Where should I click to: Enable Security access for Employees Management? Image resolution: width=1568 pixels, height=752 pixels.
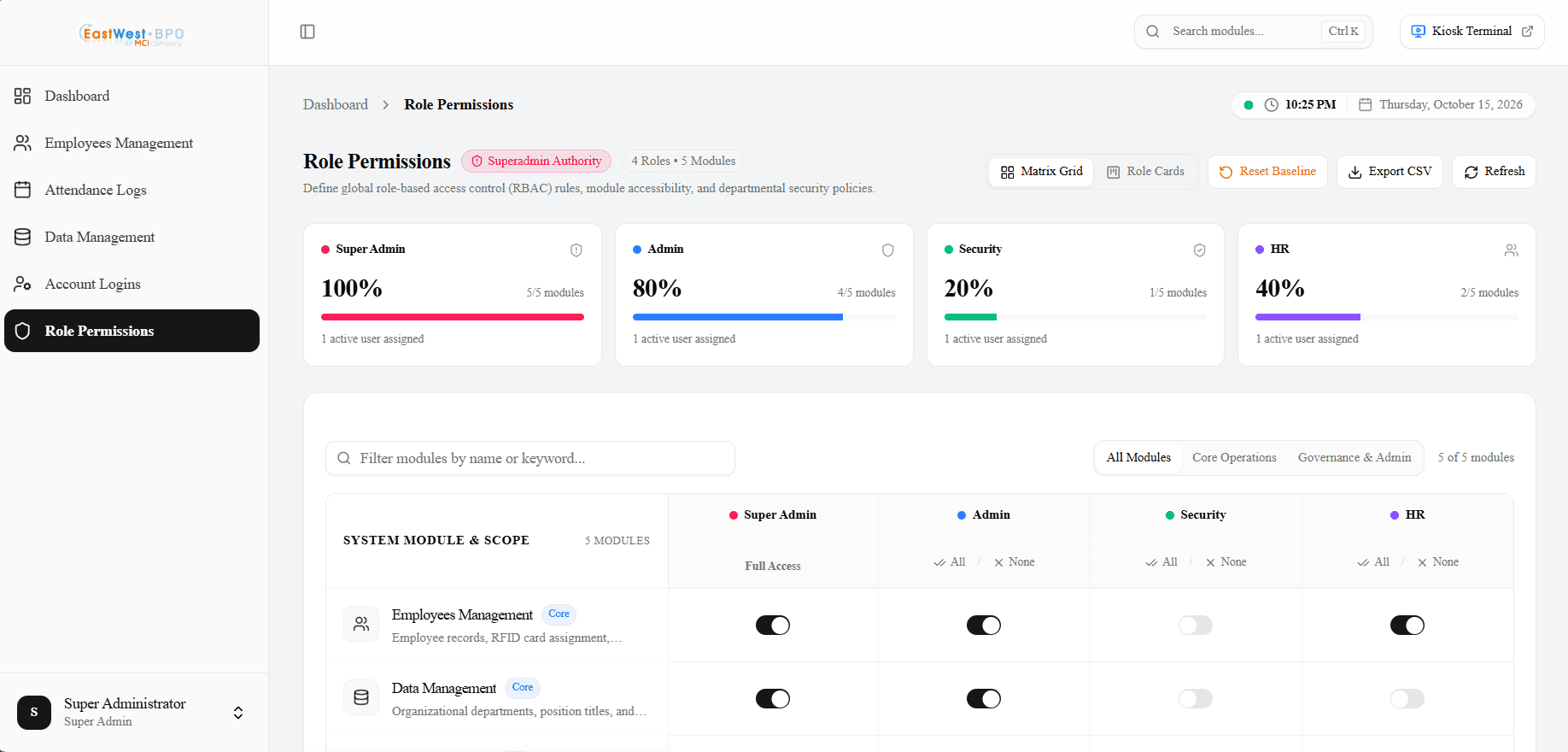pyautogui.click(x=1196, y=626)
